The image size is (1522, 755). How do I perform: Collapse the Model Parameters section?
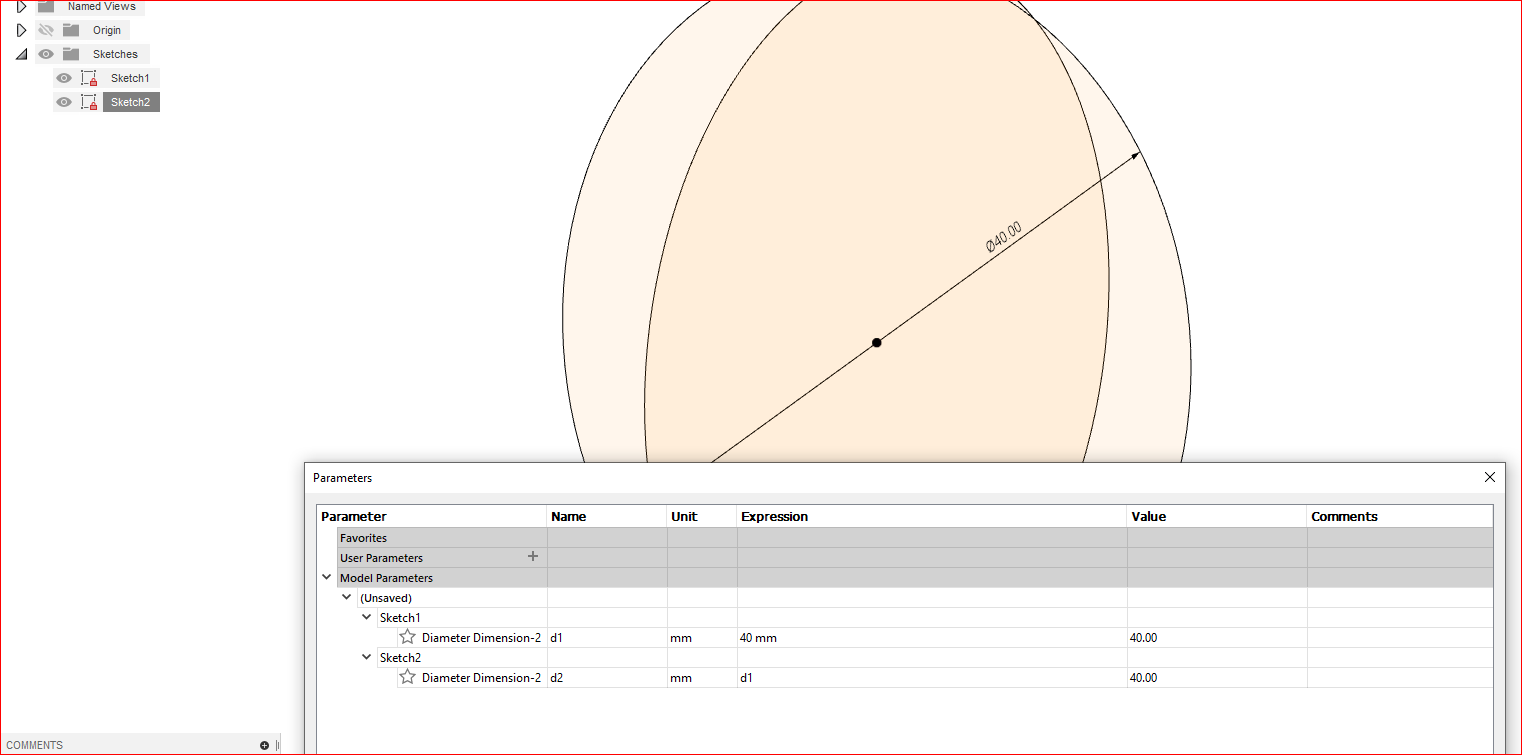(x=326, y=577)
